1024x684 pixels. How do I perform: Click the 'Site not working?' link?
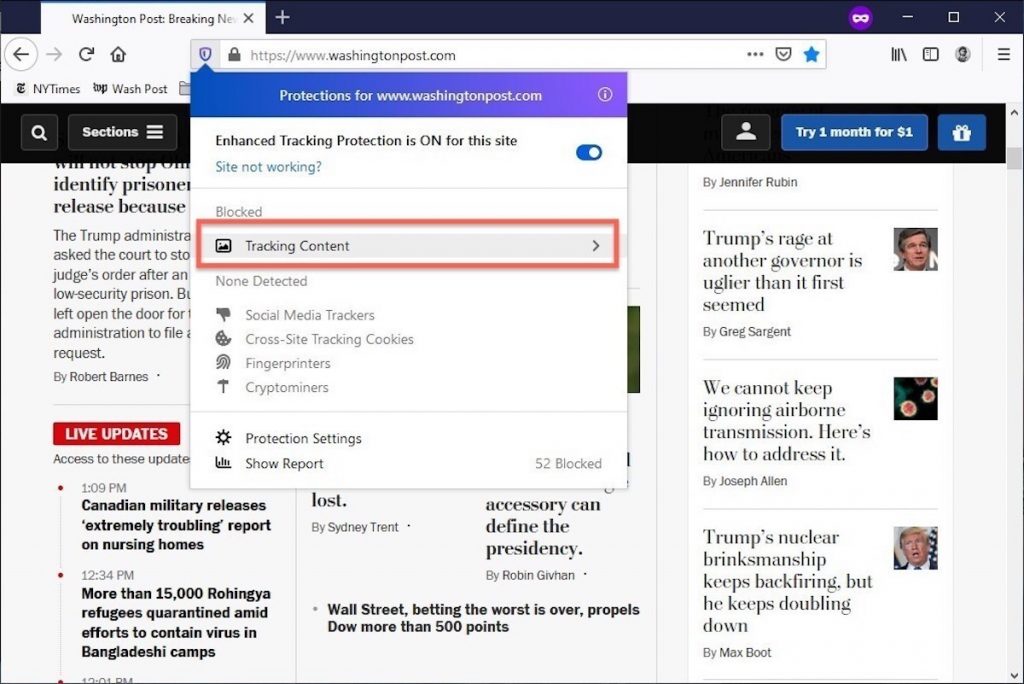(268, 167)
